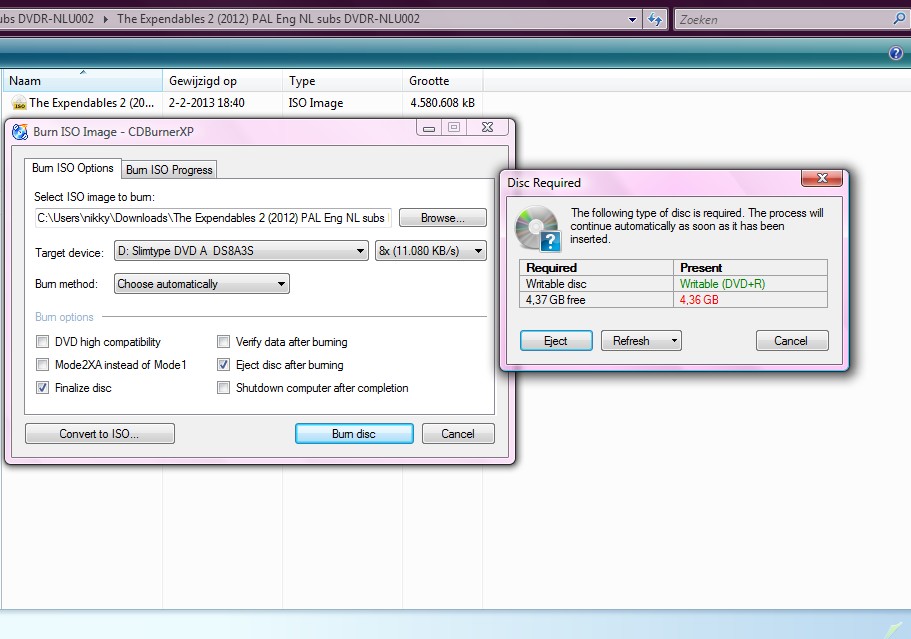Click the Explorer help question mark icon

click(895, 53)
